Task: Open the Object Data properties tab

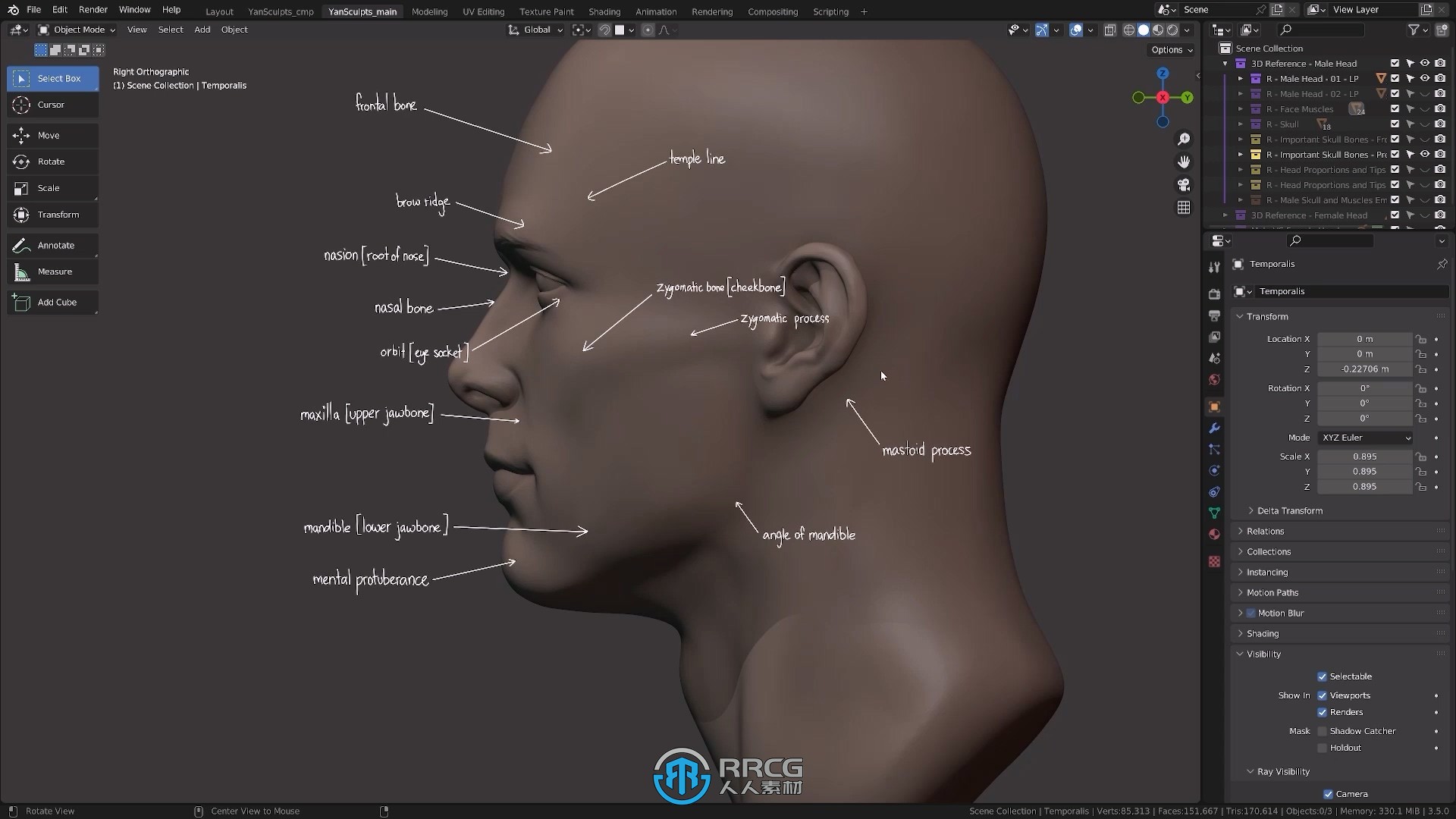Action: click(1214, 513)
